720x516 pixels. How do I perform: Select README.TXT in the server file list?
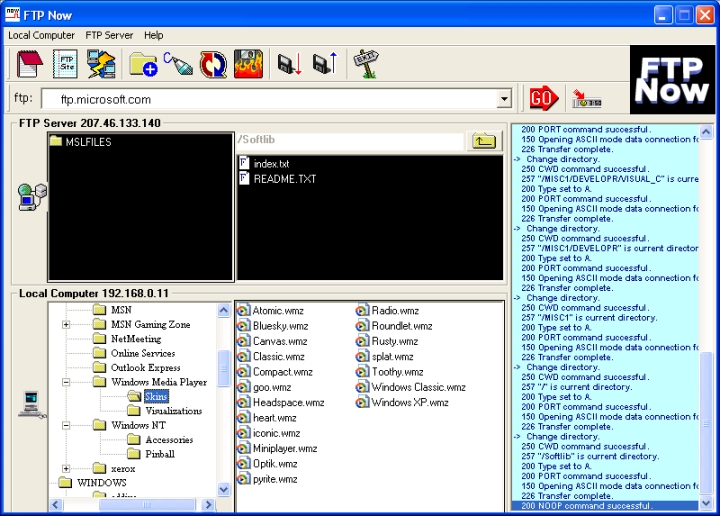(x=278, y=179)
